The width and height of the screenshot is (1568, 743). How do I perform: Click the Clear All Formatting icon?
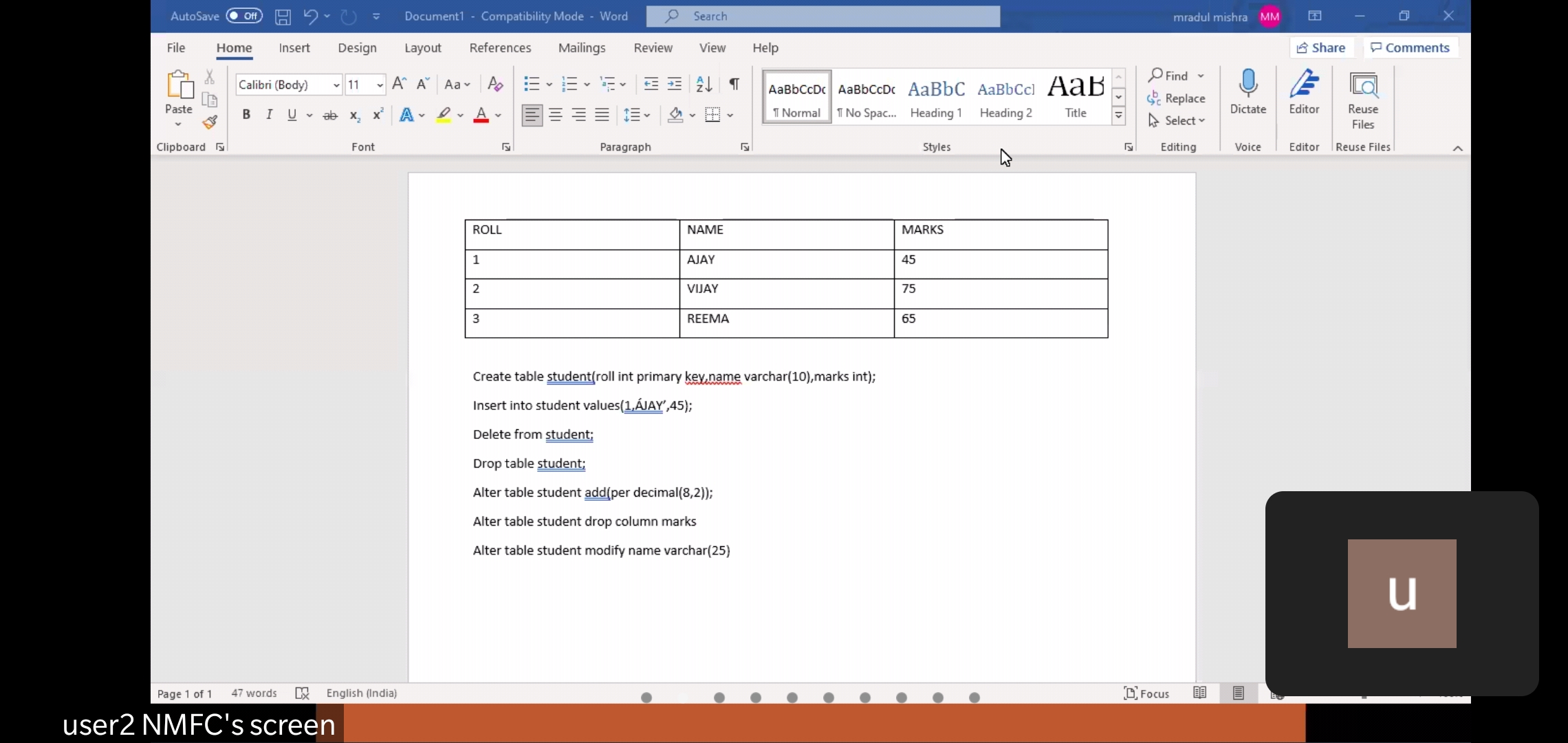click(494, 84)
